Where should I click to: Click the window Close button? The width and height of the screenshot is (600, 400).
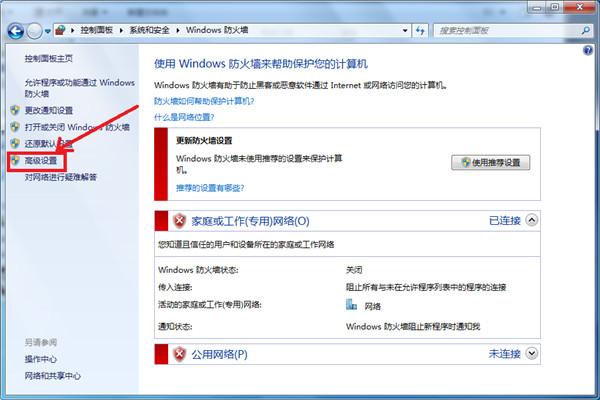(579, 7)
